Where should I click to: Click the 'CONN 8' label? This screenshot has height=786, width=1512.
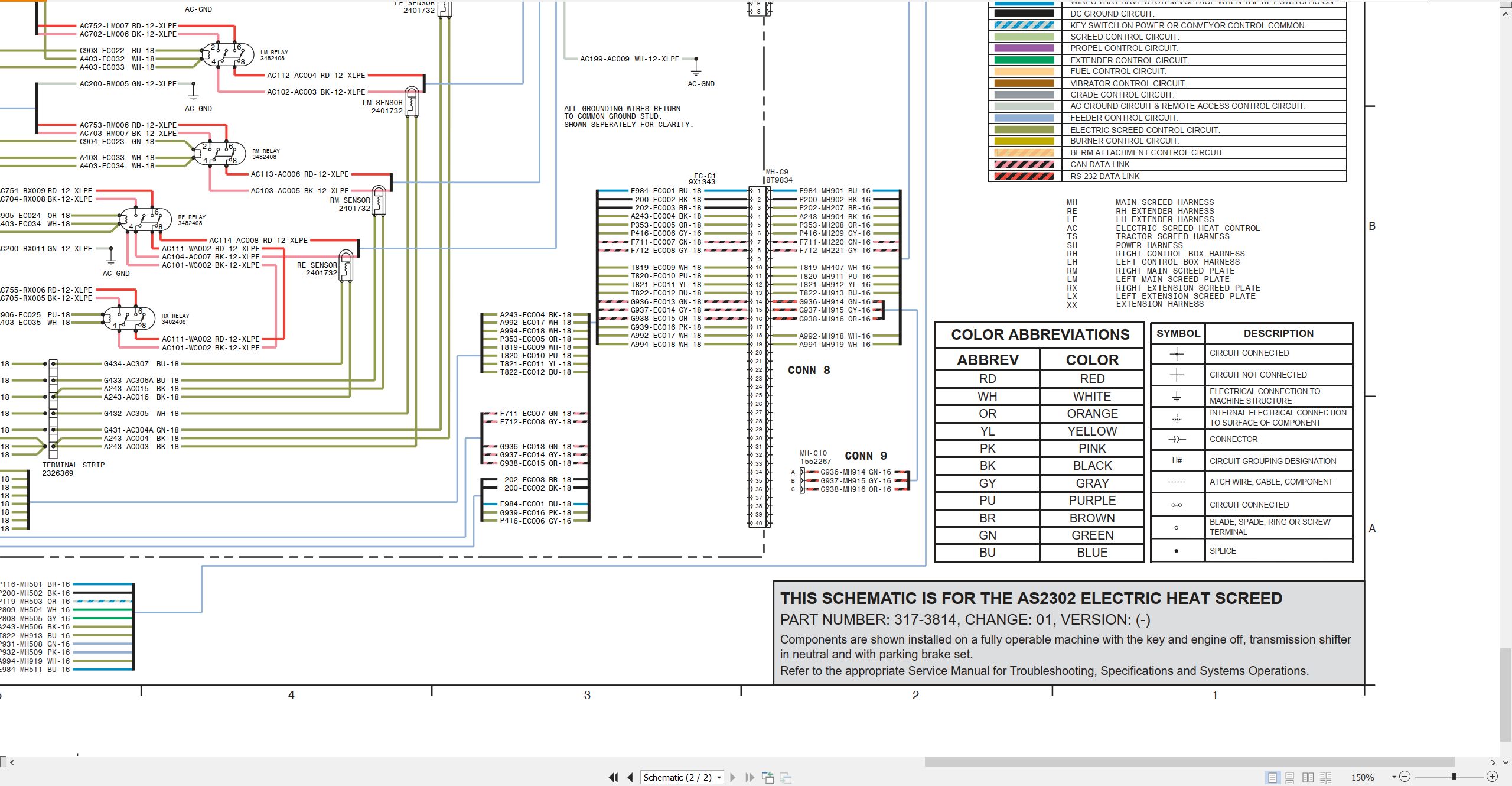(809, 371)
